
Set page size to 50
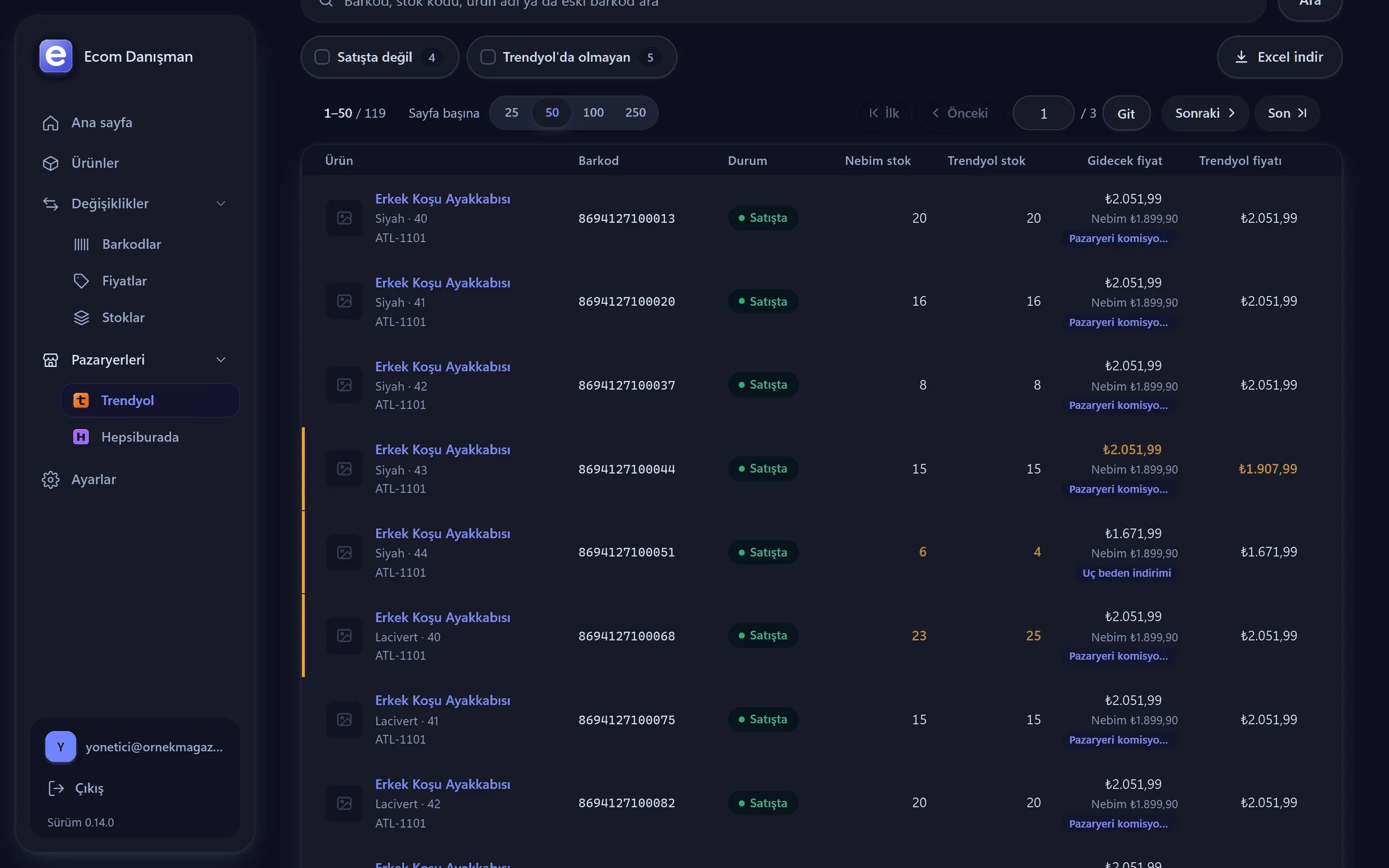coord(552,112)
